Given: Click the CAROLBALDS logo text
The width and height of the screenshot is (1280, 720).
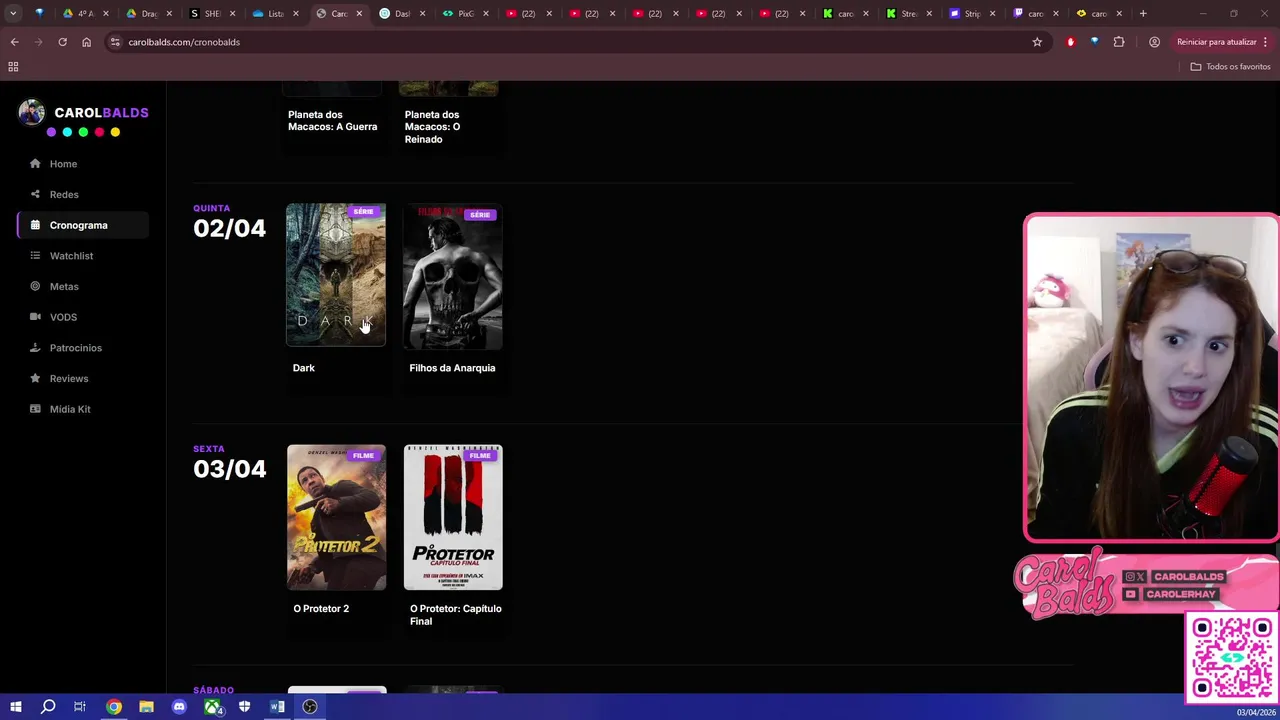Looking at the screenshot, I should tap(101, 113).
